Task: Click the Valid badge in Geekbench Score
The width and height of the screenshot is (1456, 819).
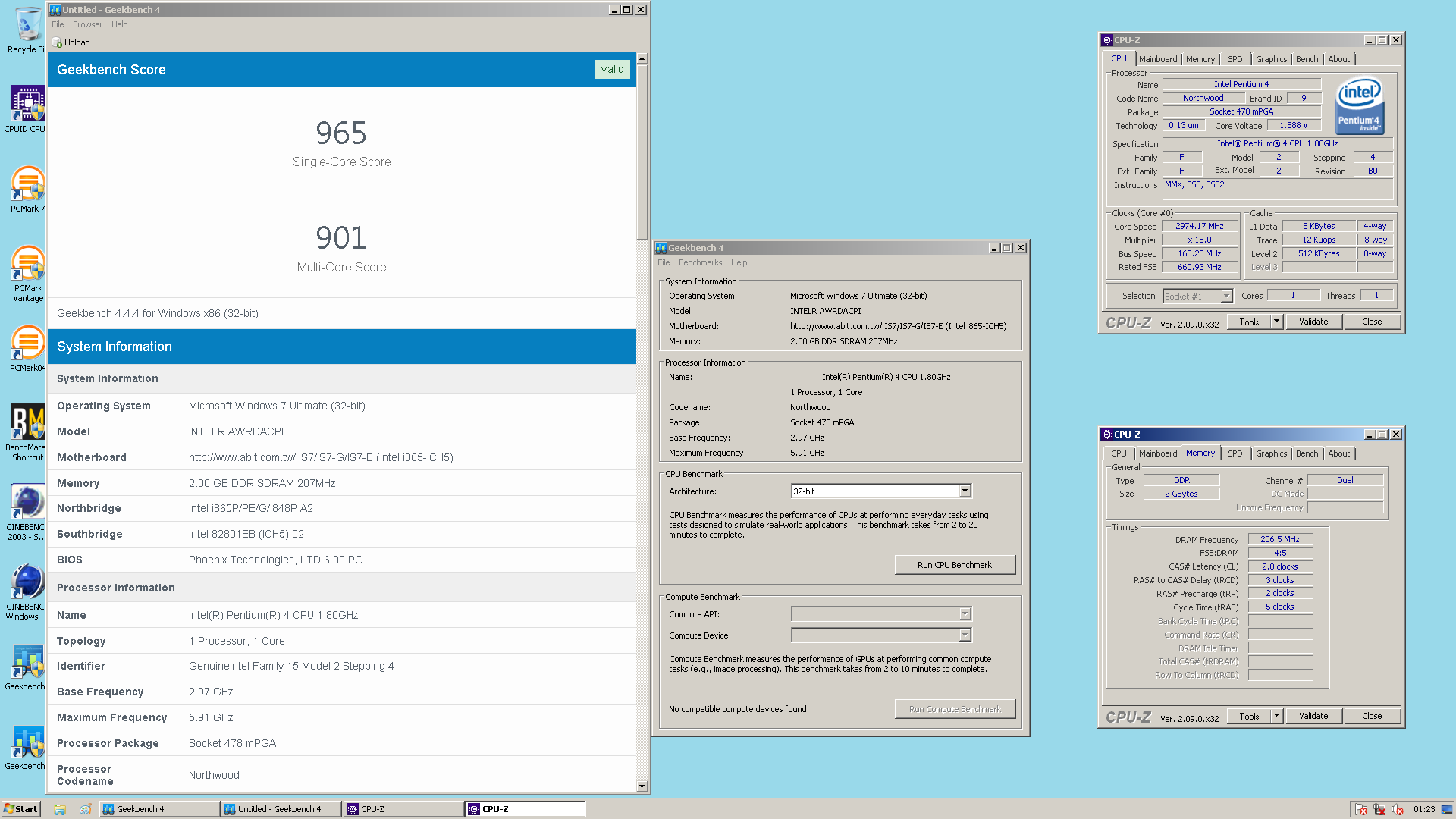Action: [x=612, y=69]
